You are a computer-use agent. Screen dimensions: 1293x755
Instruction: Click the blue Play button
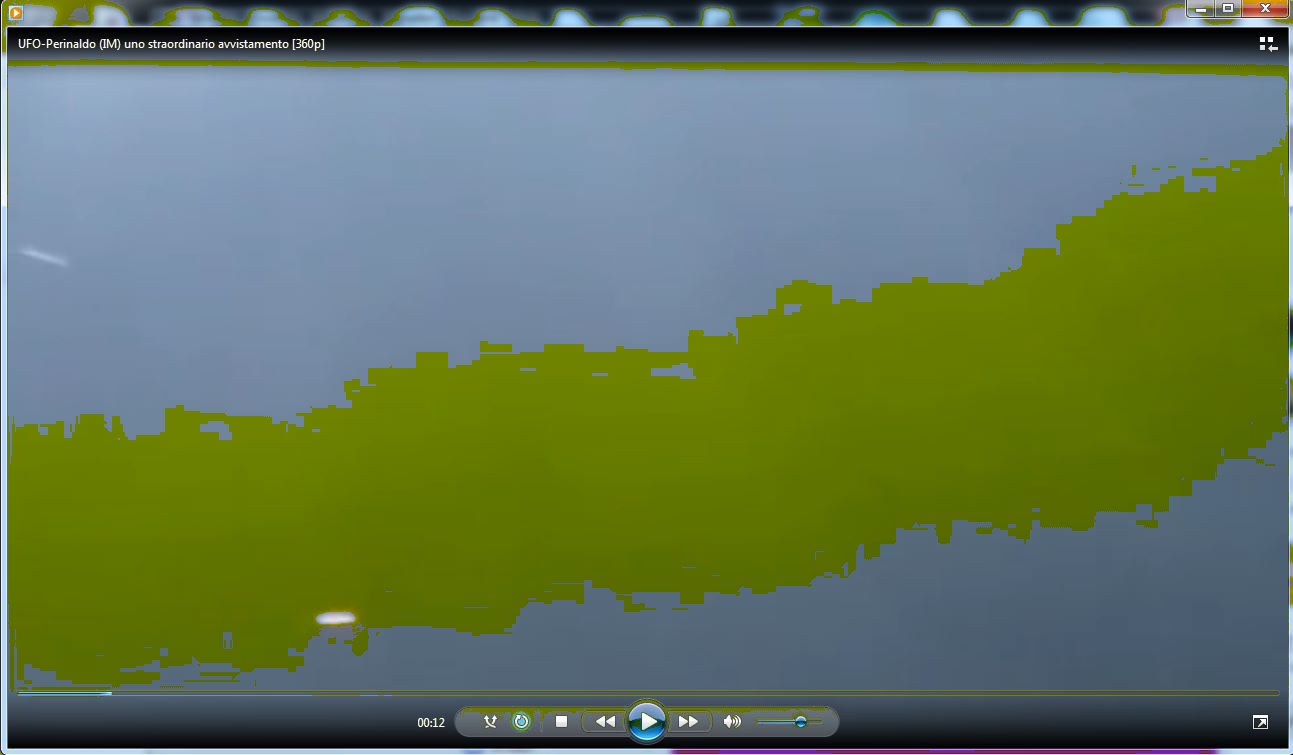click(x=647, y=721)
